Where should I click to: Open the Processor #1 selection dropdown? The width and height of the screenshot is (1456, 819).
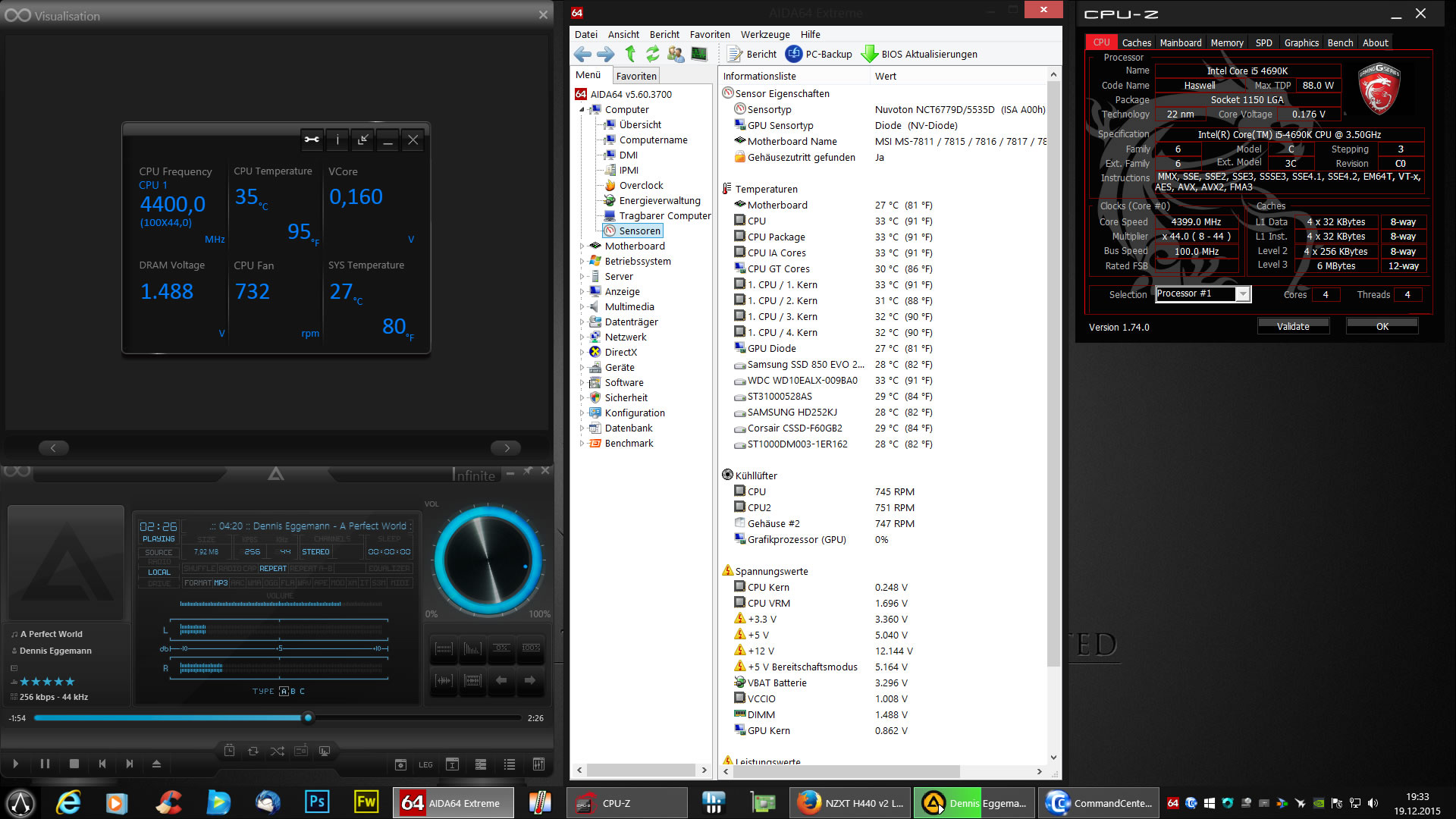pyautogui.click(x=1242, y=294)
